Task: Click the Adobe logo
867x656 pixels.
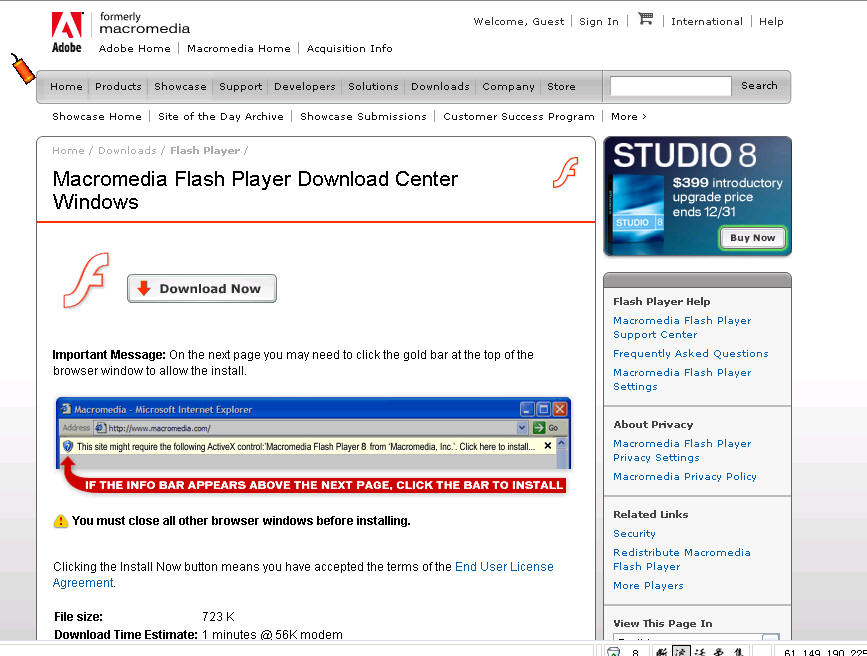Action: [x=67, y=33]
